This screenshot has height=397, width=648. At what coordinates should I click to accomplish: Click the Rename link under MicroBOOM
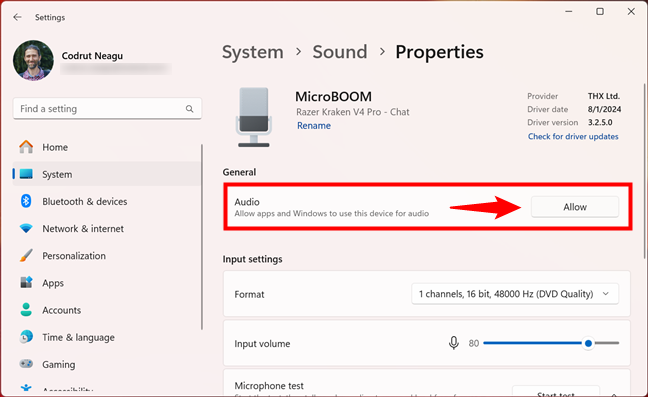pos(314,126)
